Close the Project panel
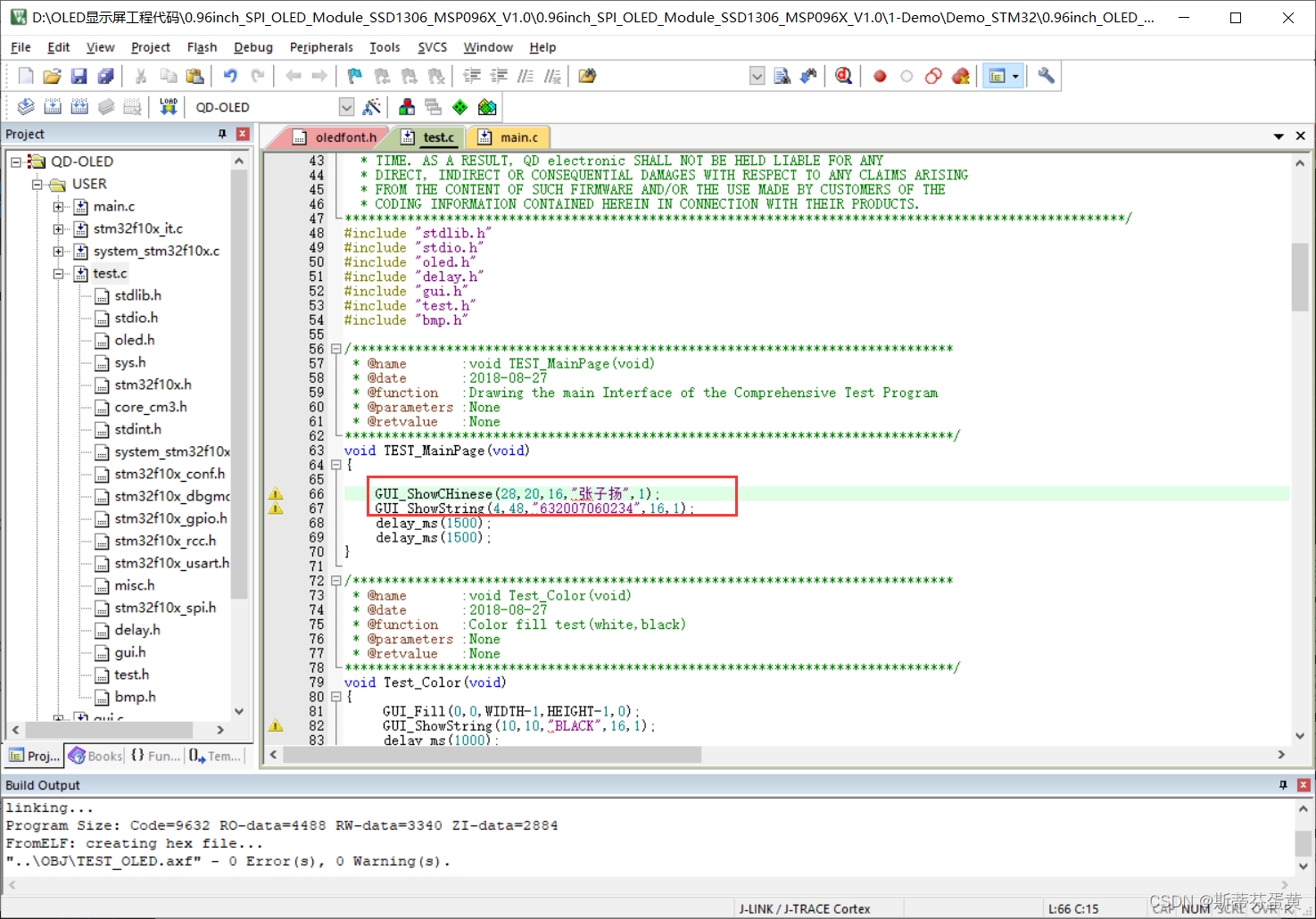The image size is (1316, 919). pos(243,134)
